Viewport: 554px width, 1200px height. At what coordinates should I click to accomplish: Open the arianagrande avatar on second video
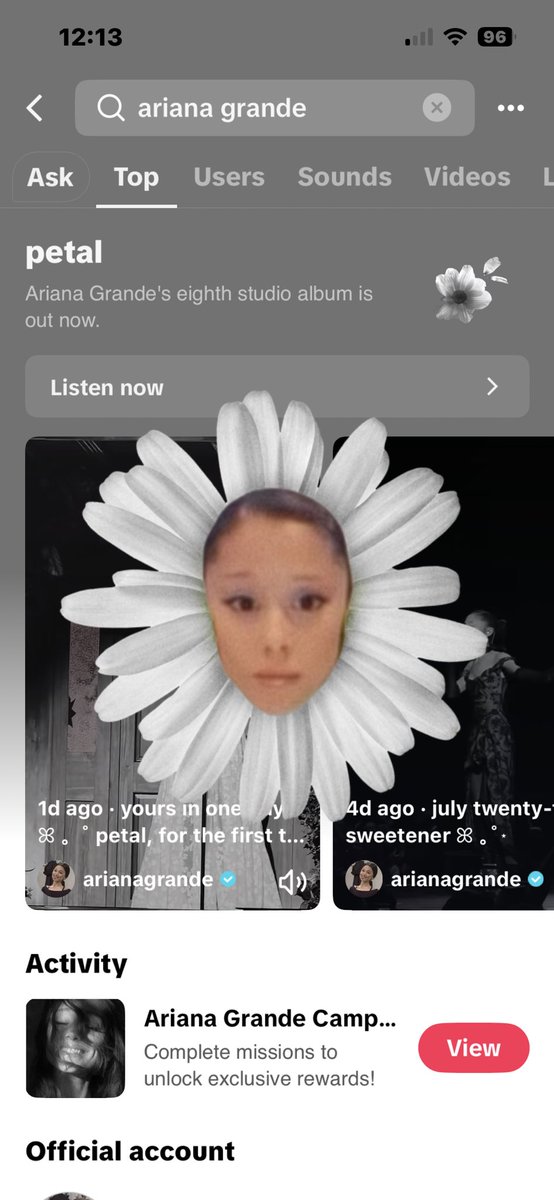coord(363,880)
